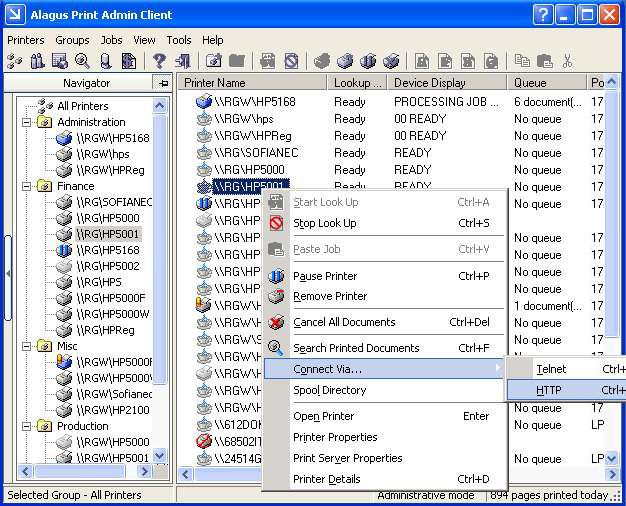Click the Navigator vertical scrollbar thumb

click(160, 248)
